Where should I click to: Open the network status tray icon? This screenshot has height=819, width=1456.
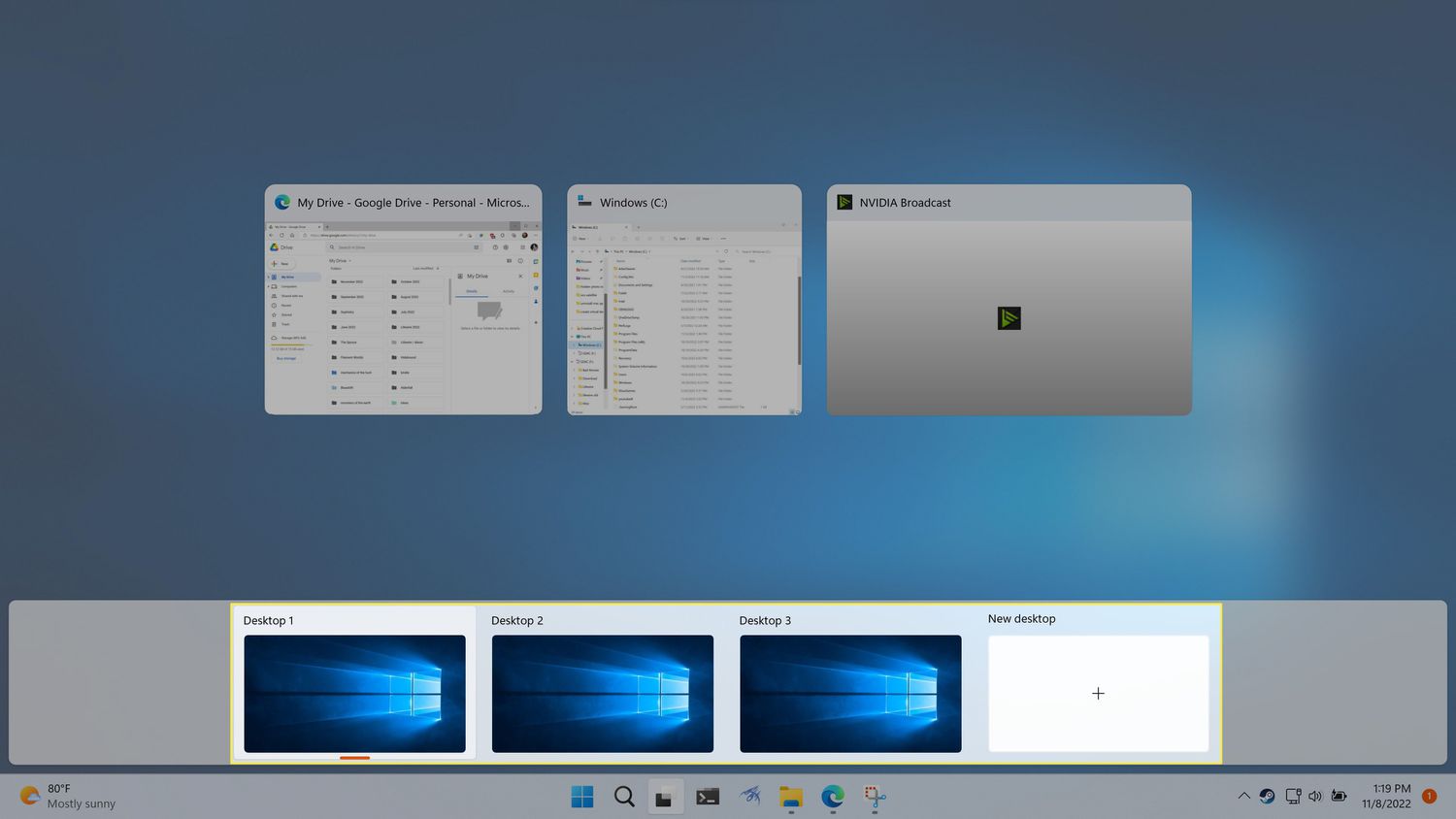coord(1292,796)
